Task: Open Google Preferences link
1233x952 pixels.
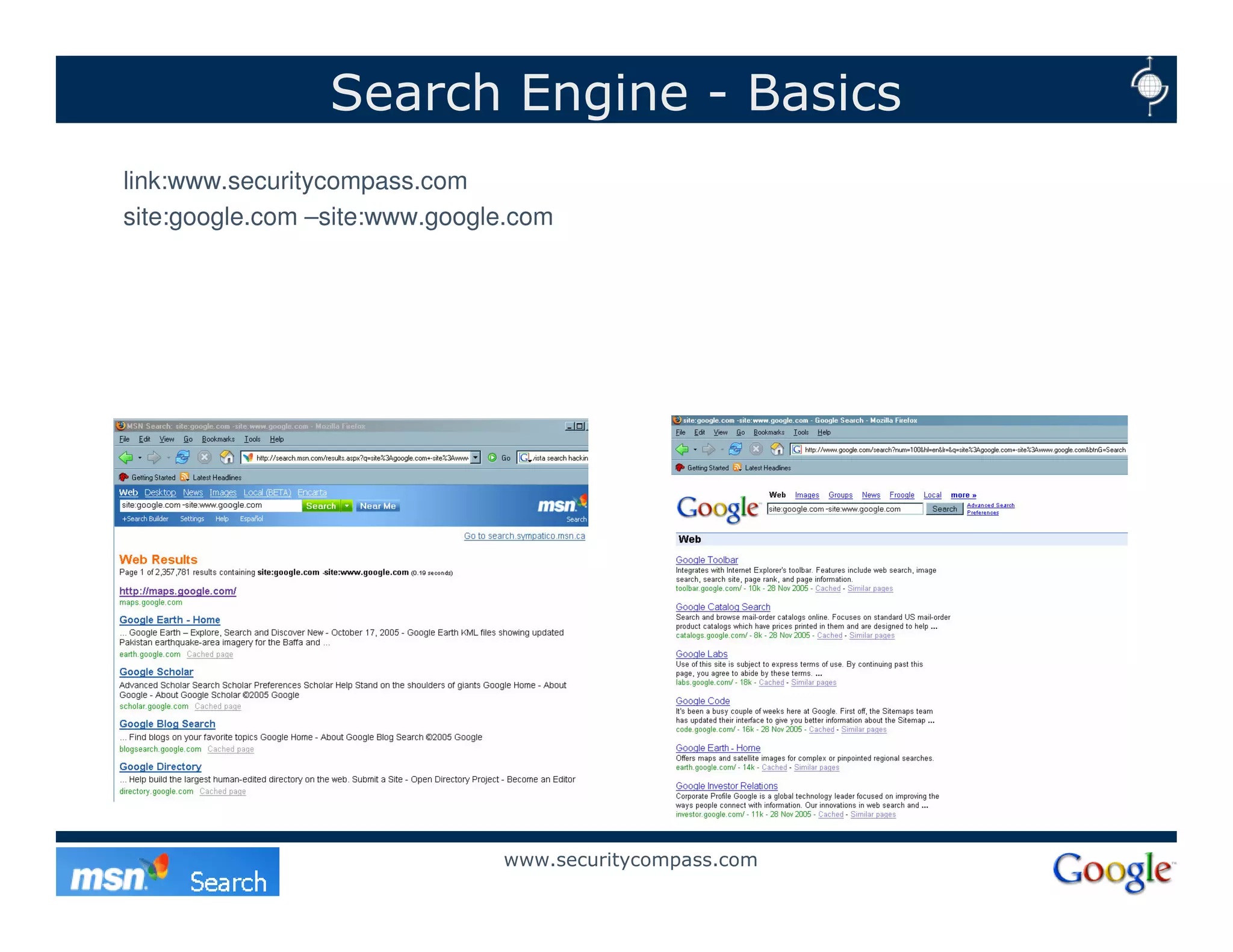Action: [983, 513]
